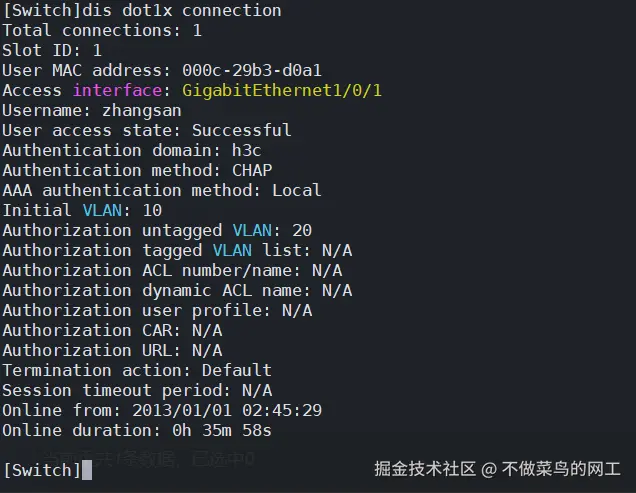The height and width of the screenshot is (493, 636).
Task: Click the 掘金技术社区 watermark text
Action: (425, 468)
